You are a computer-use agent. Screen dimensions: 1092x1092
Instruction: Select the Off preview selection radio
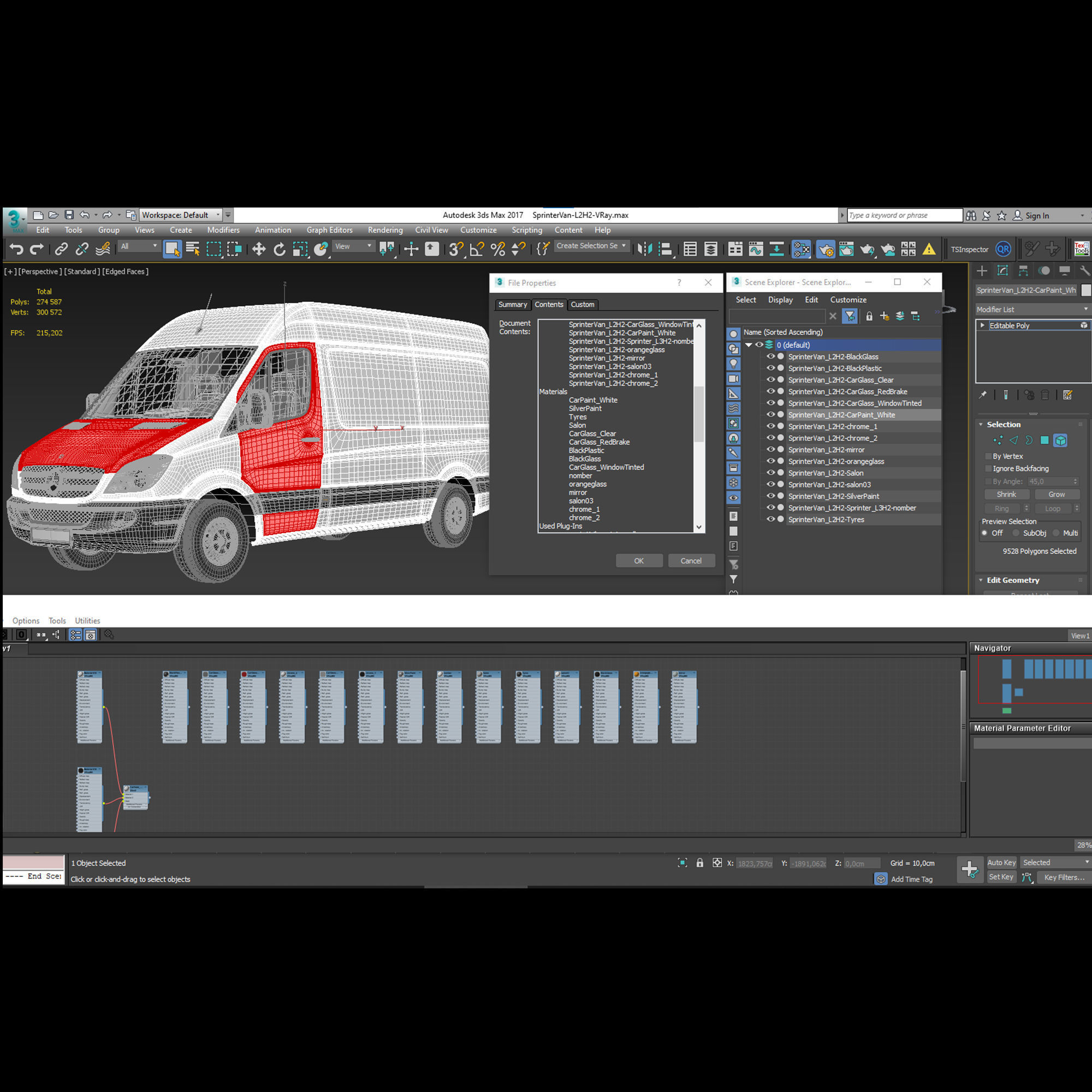pos(984,533)
